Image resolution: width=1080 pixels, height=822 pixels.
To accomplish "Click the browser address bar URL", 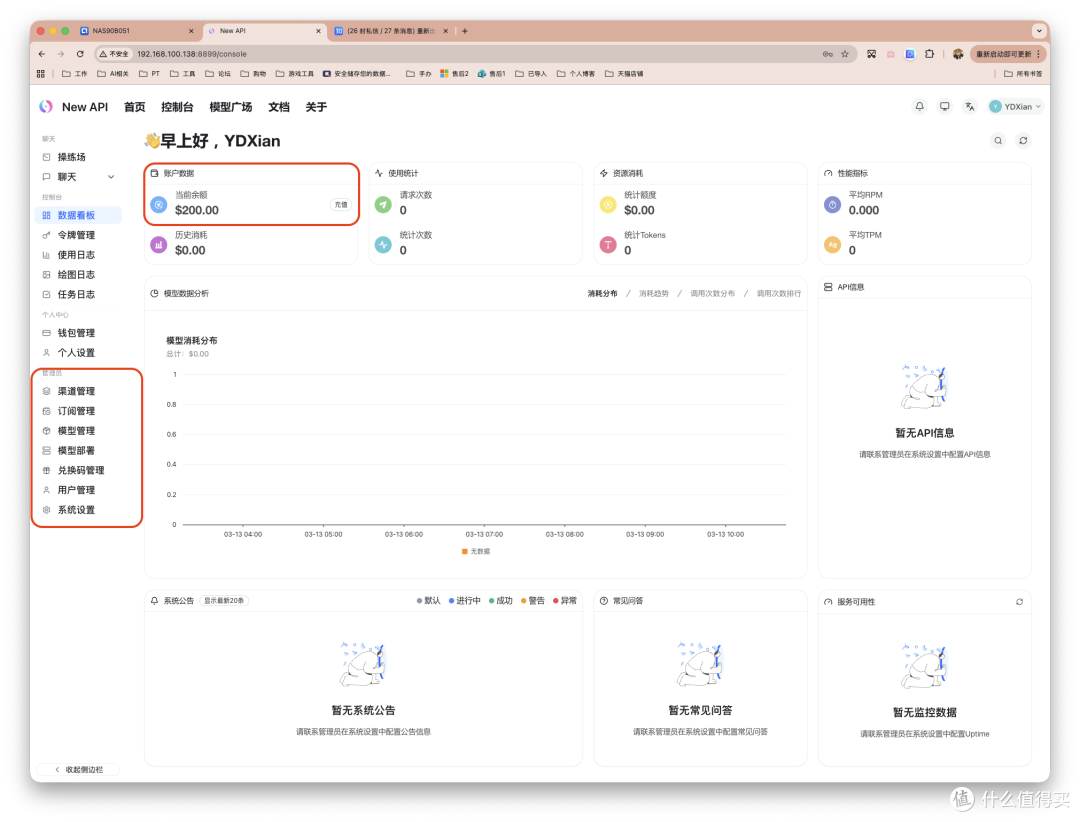I will pyautogui.click(x=191, y=54).
